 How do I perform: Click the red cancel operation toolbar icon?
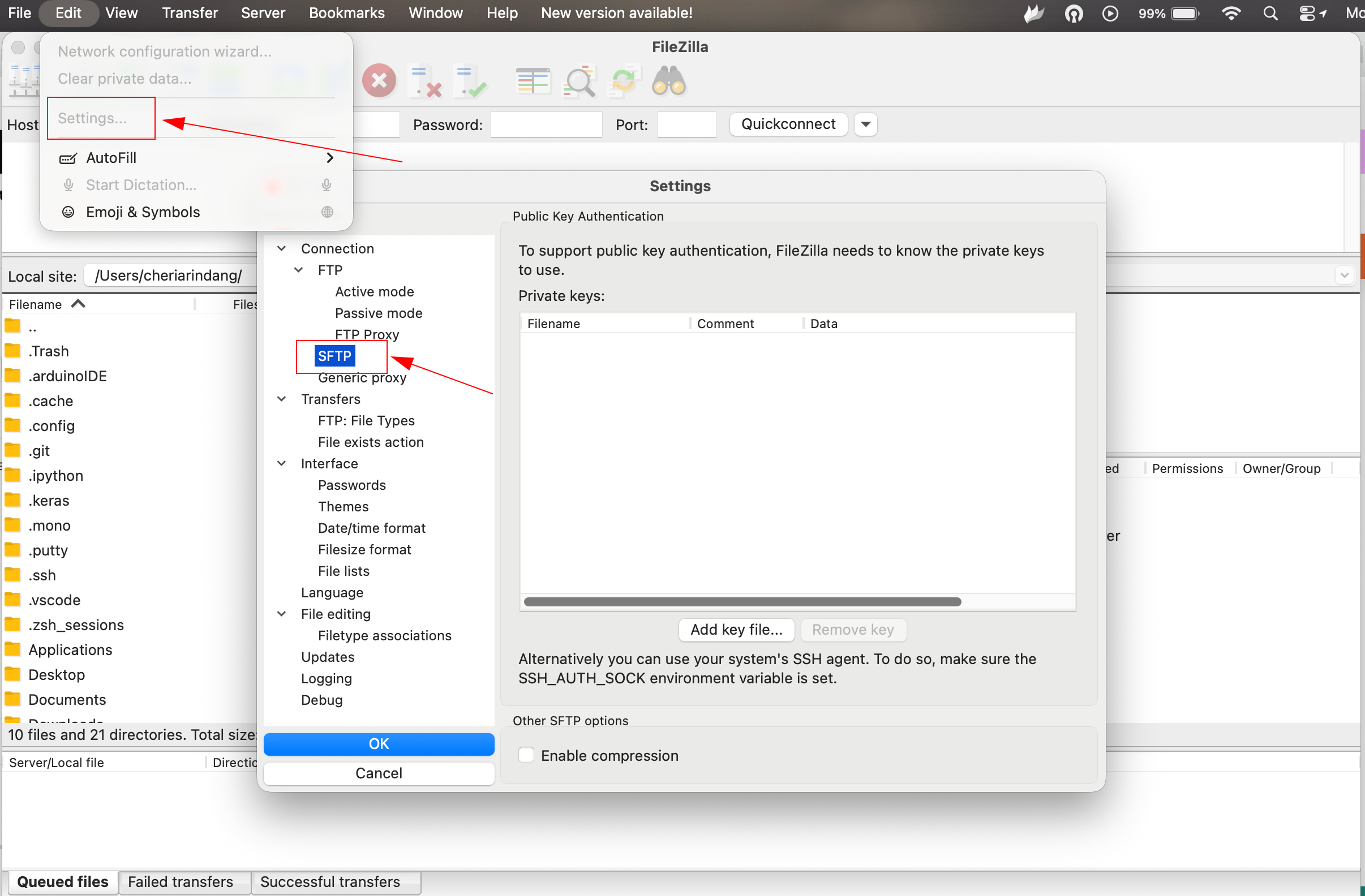[379, 81]
